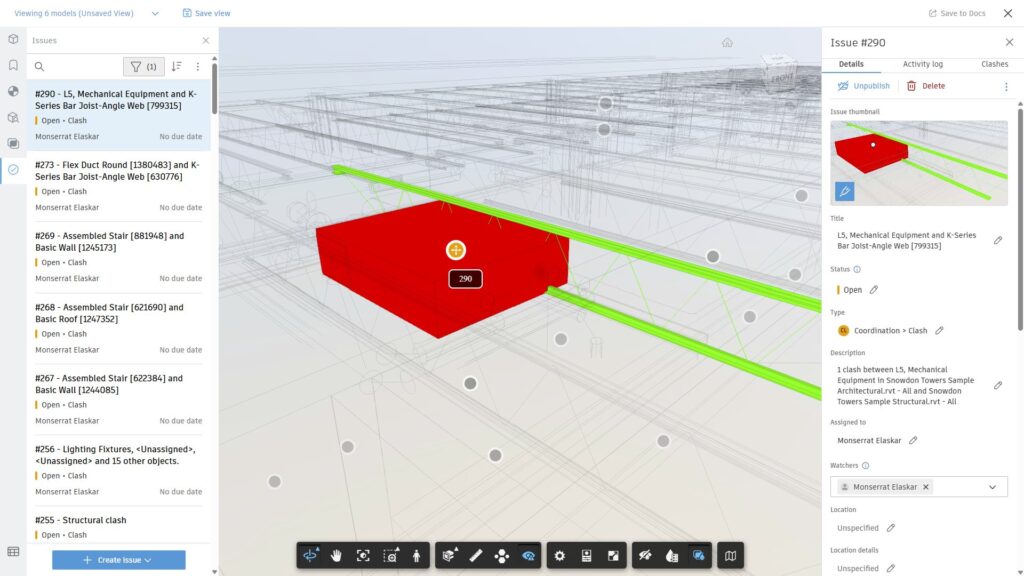Open the Create Issue dropdown arrow
Image resolution: width=1024 pixels, height=576 pixels.
(x=146, y=559)
